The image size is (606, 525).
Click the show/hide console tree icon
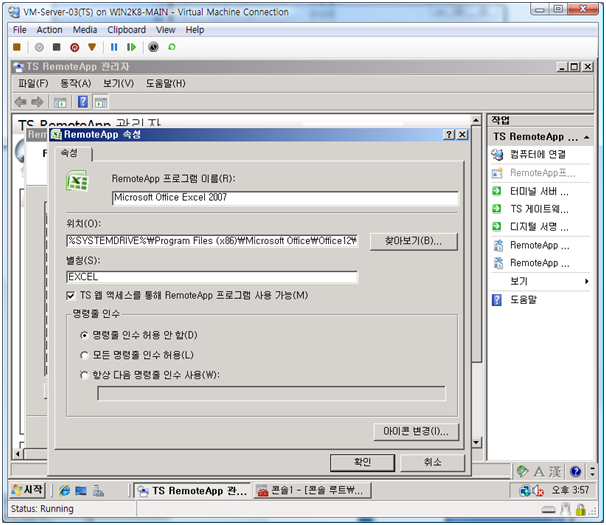click(x=60, y=102)
